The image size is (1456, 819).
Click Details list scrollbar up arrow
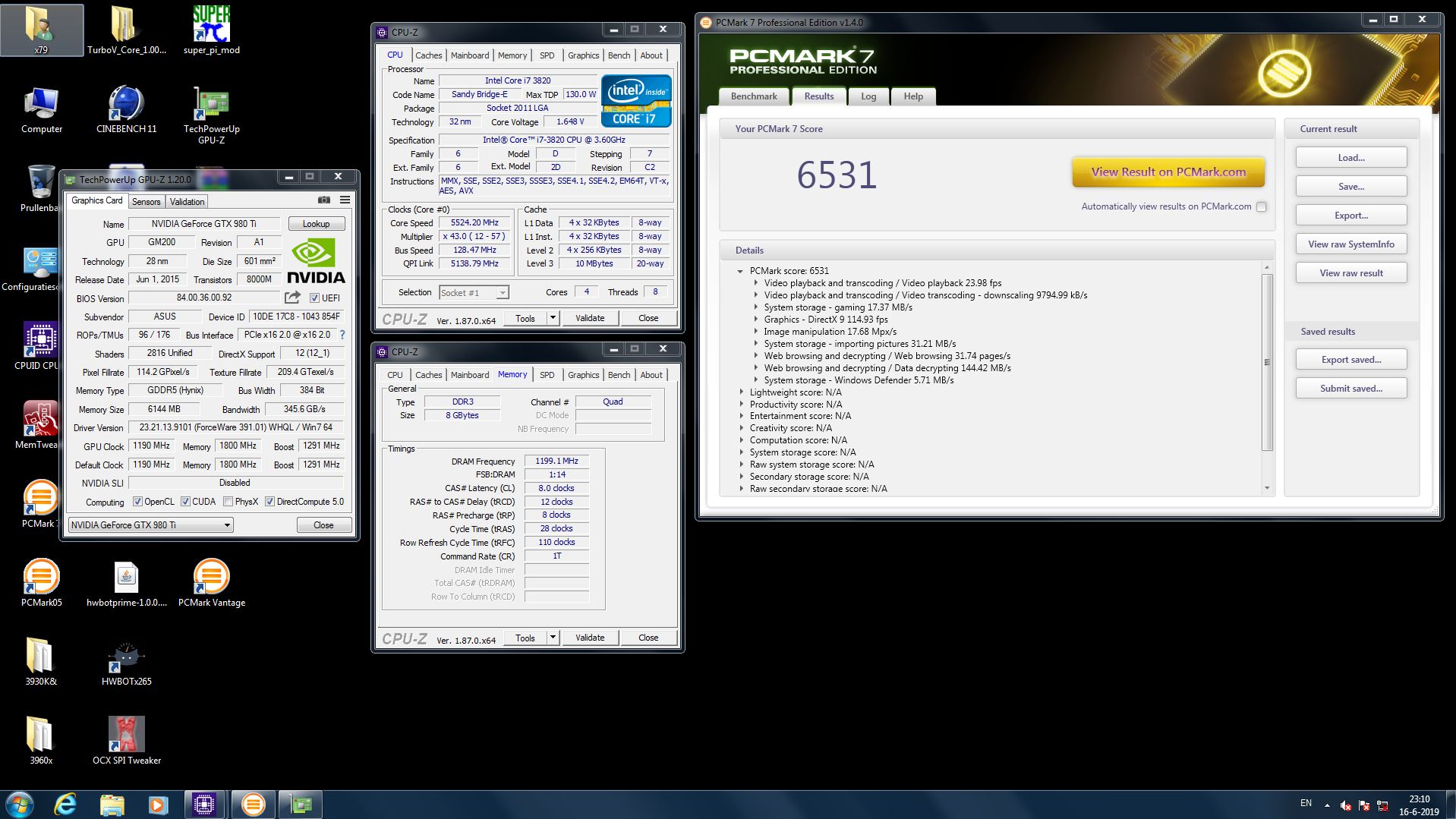[x=1266, y=268]
